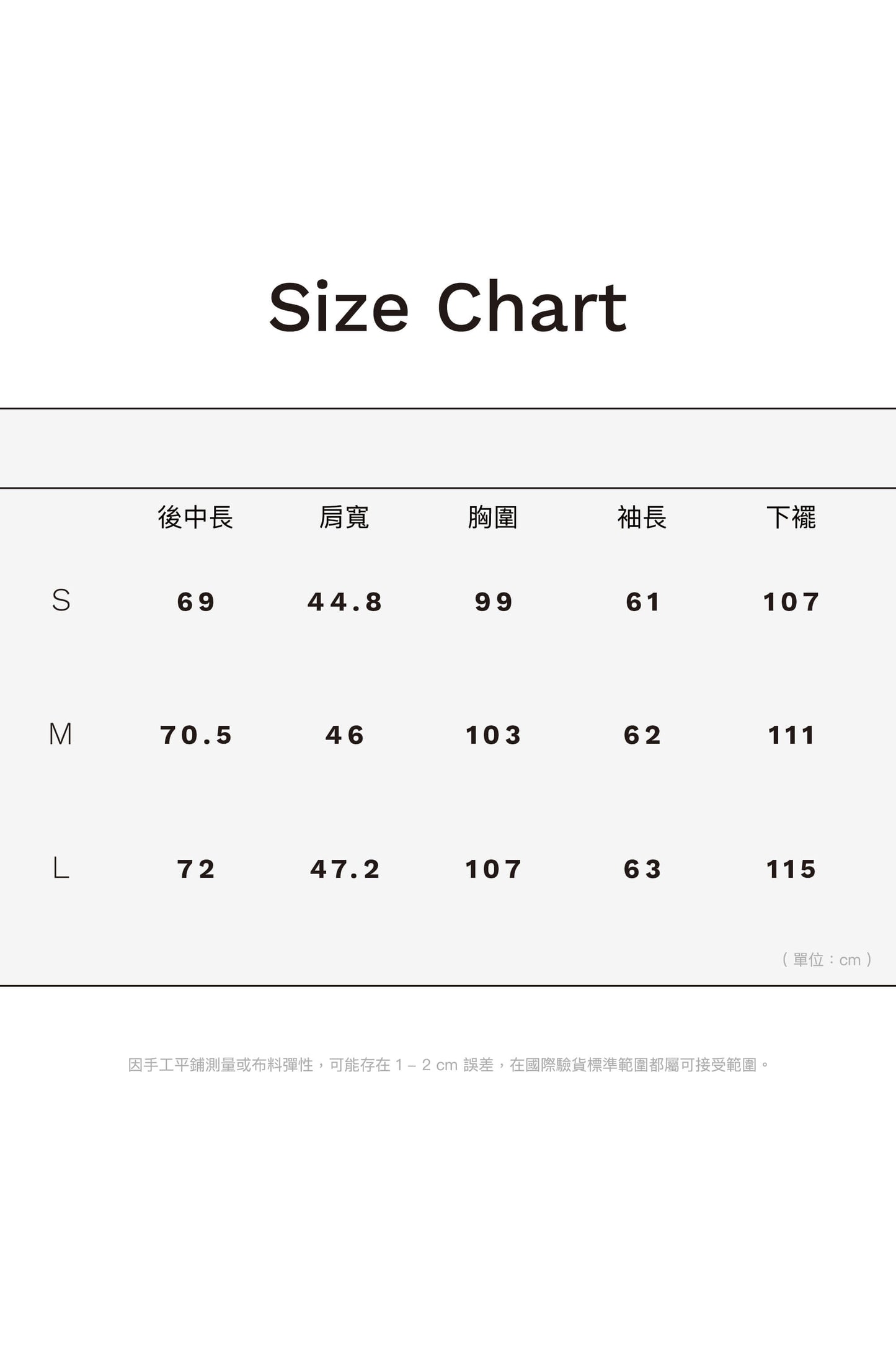Click the 單位：cm unit note
896x1345 pixels.
(827, 960)
